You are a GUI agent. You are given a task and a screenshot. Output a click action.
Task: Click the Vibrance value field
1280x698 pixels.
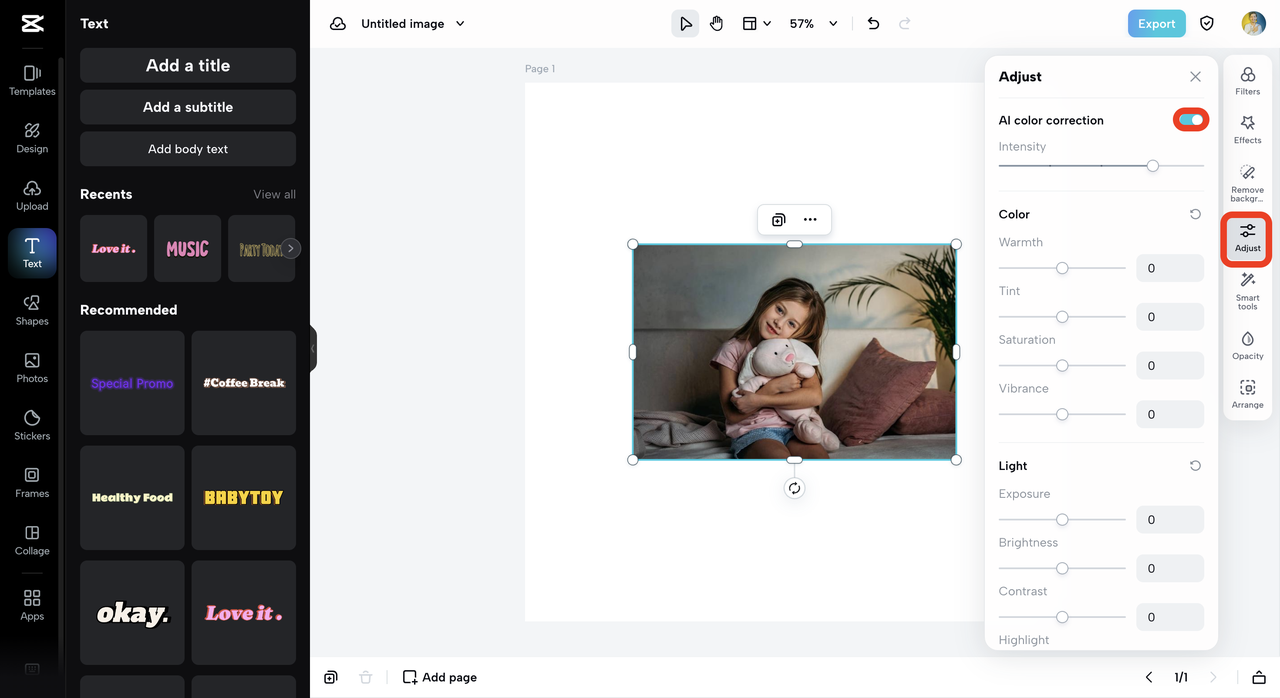pos(1170,414)
